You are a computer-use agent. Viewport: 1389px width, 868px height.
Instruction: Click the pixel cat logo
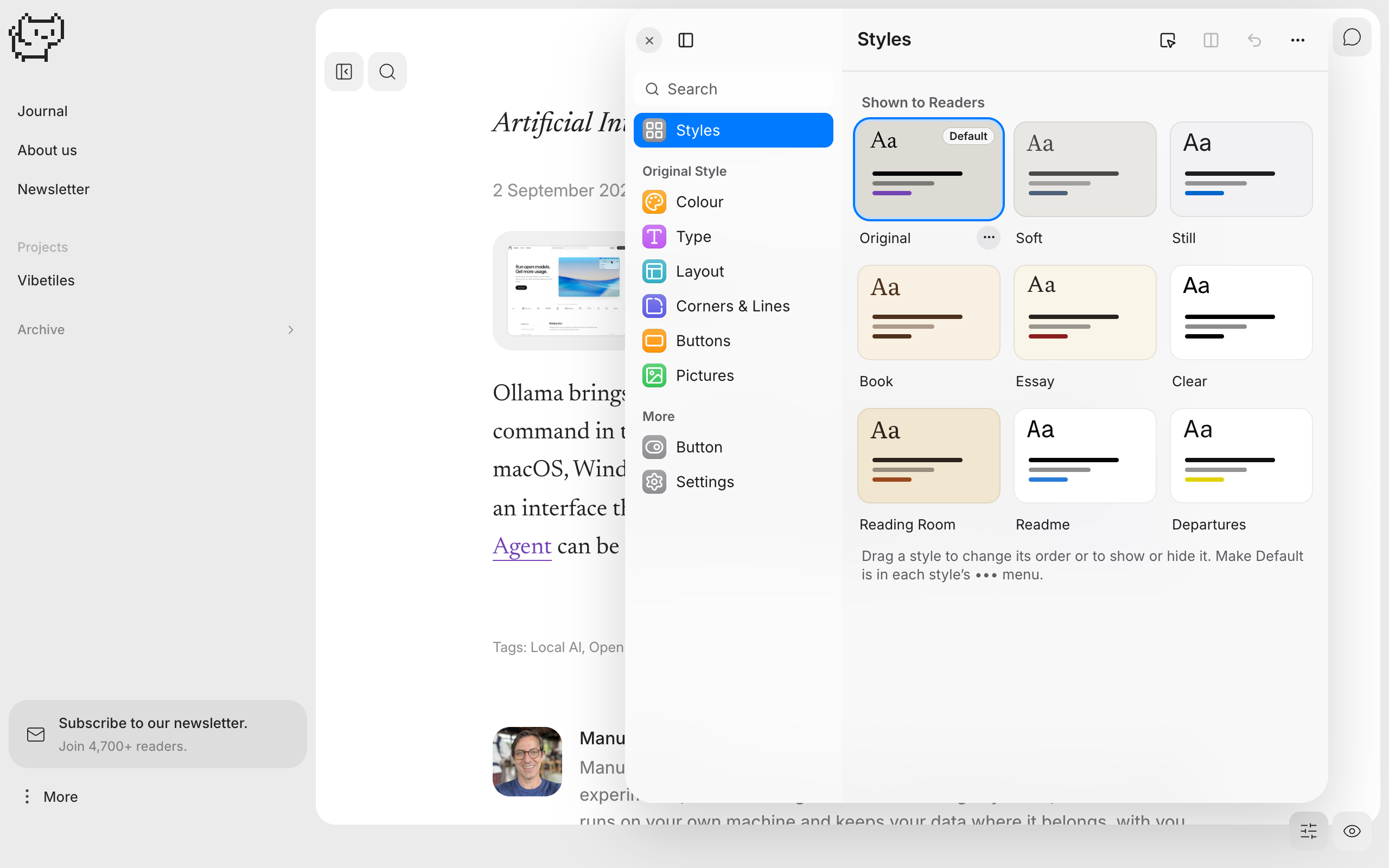pyautogui.click(x=37, y=37)
